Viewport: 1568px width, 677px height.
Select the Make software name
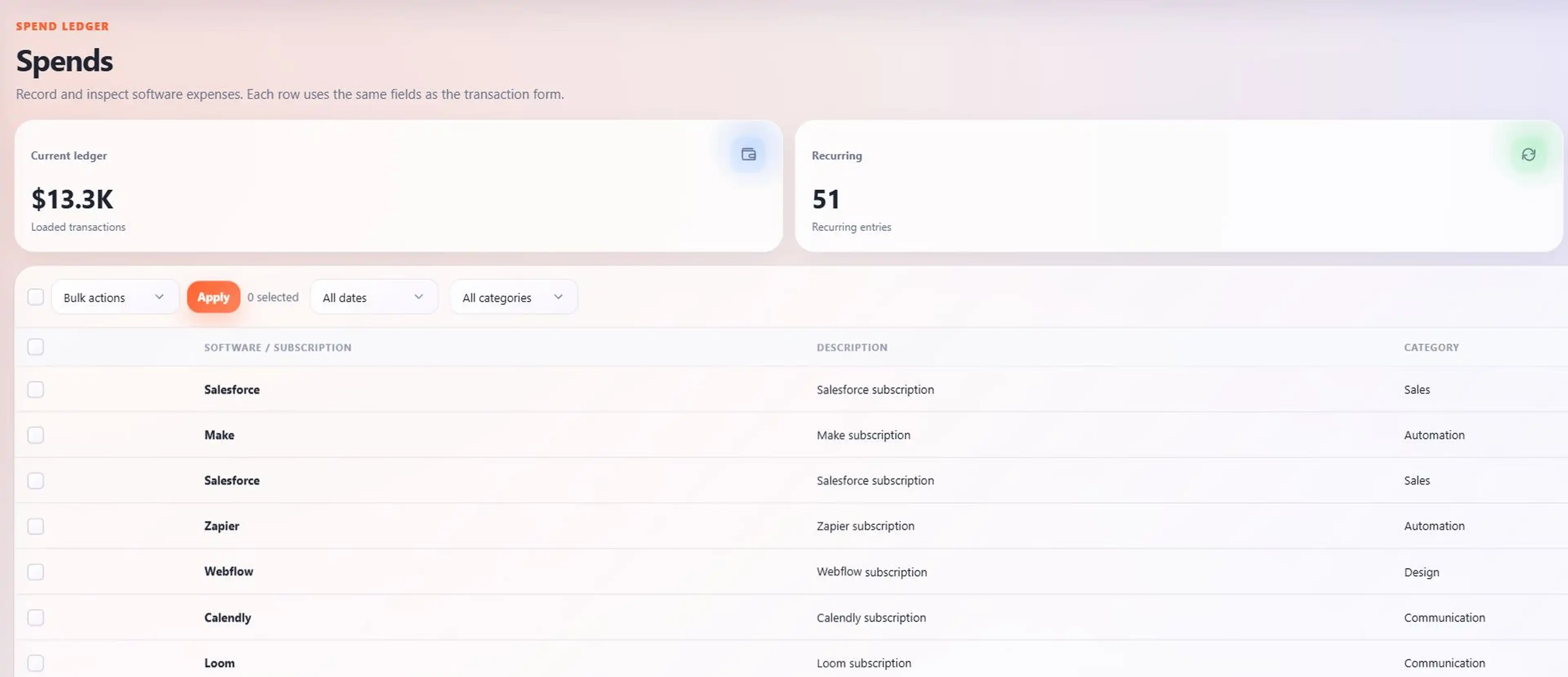219,435
